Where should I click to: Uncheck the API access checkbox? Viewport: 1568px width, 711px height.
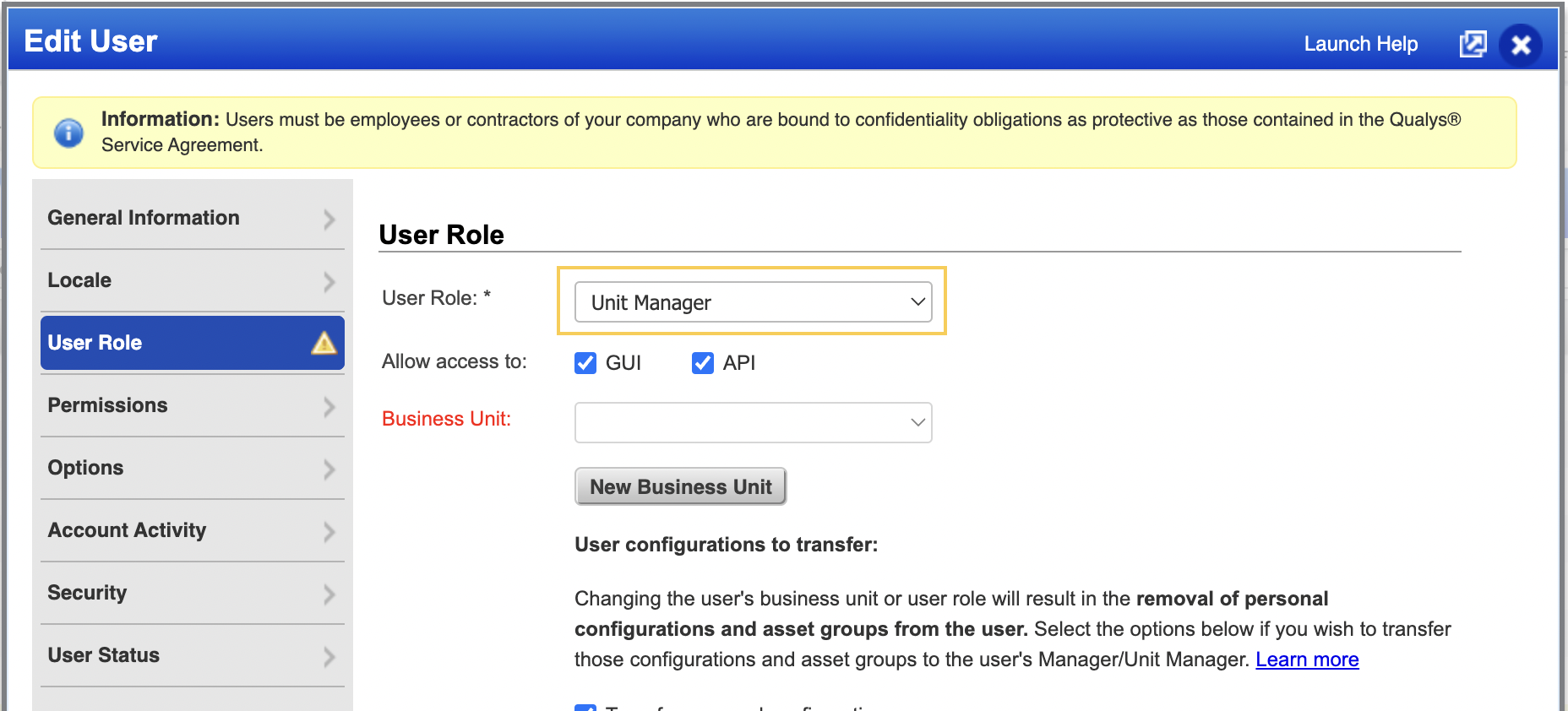point(703,363)
